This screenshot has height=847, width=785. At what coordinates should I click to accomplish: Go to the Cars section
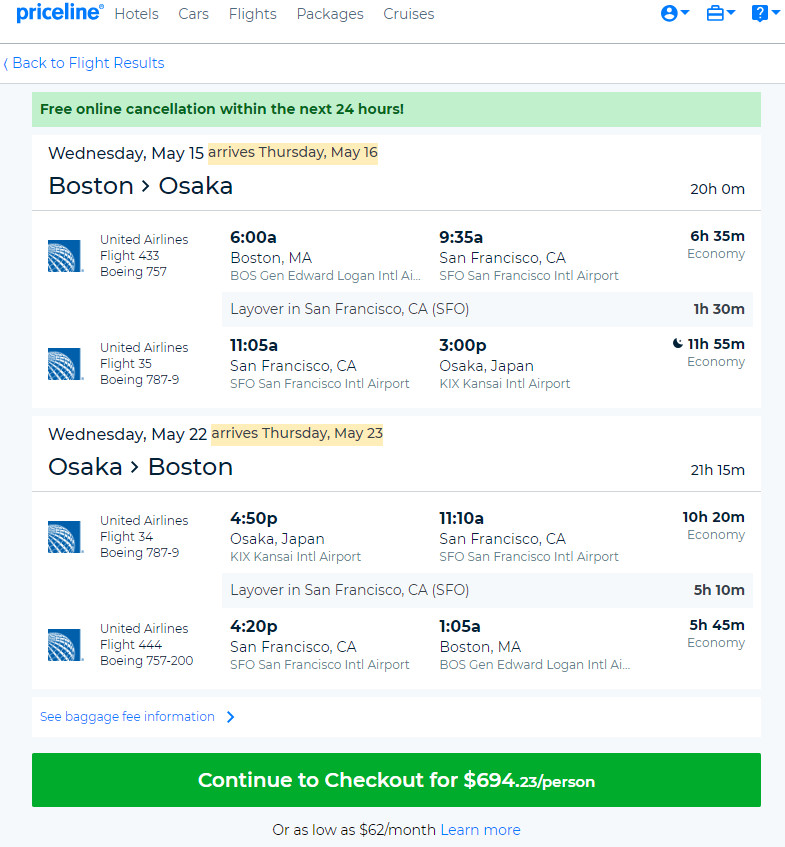pyautogui.click(x=193, y=14)
